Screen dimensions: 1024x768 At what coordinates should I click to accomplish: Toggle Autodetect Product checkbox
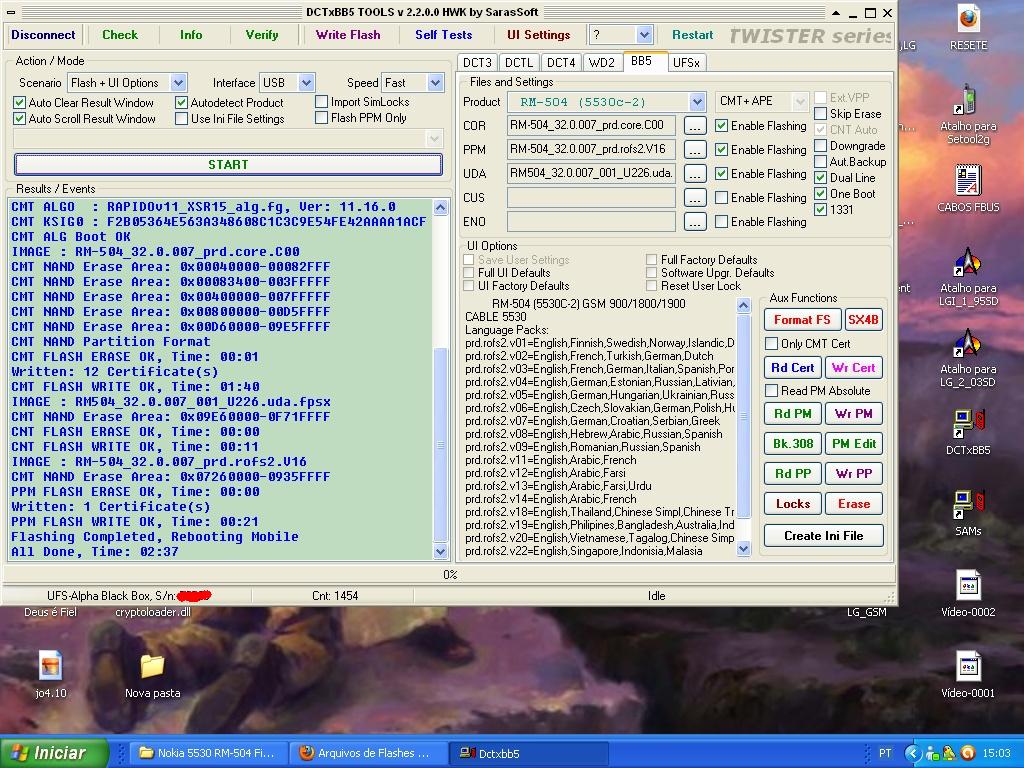(182, 103)
